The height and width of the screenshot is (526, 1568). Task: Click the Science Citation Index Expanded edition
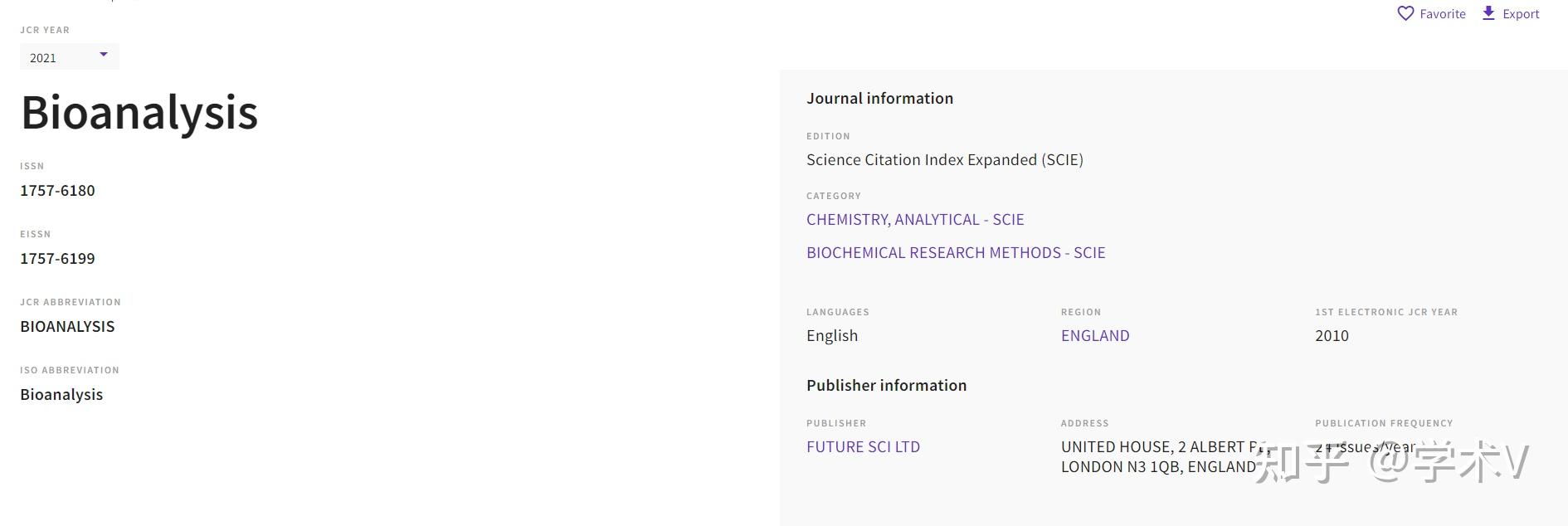tap(944, 159)
